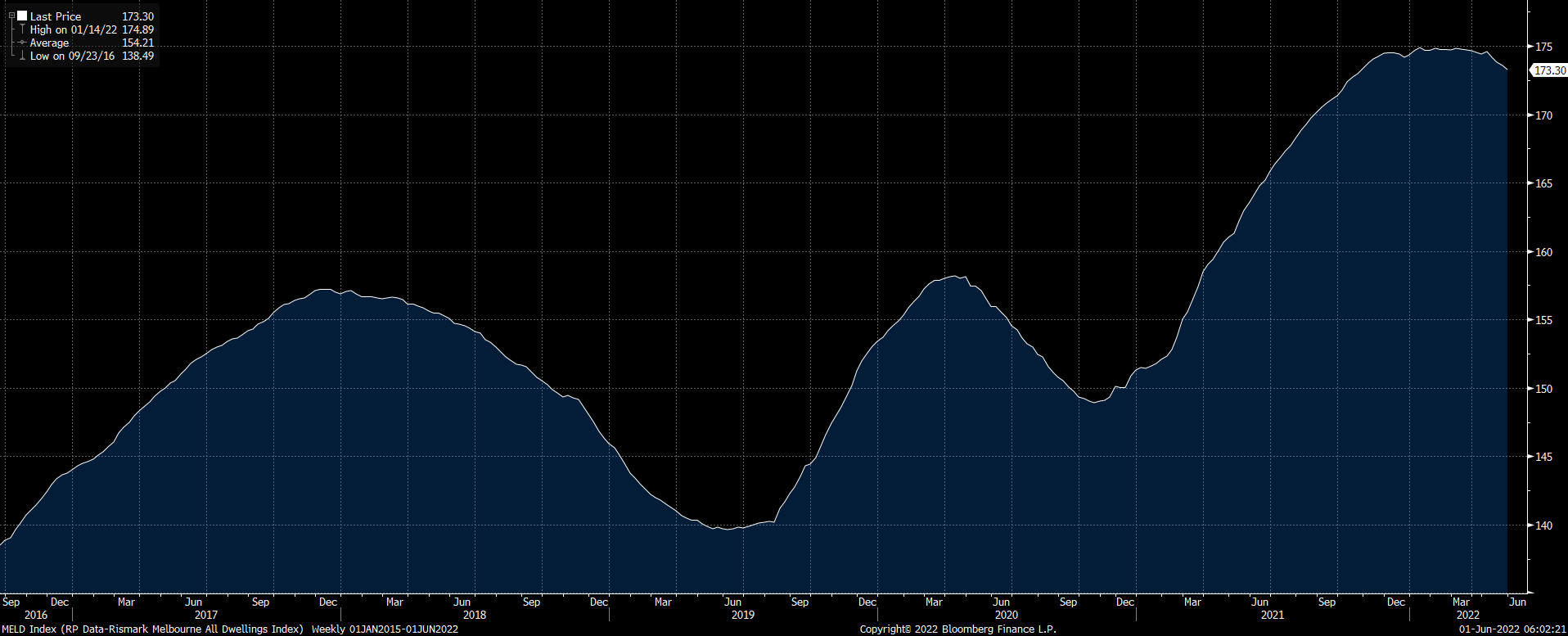Click the High marker icon in legend
Image resolution: width=1568 pixels, height=636 pixels.
(x=22, y=29)
